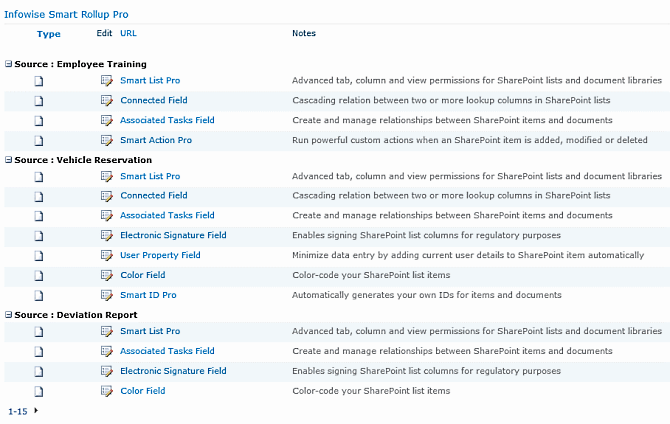This screenshot has width=670, height=424.
Task: Collapse the Deviation Report source group
Action: coord(8,315)
